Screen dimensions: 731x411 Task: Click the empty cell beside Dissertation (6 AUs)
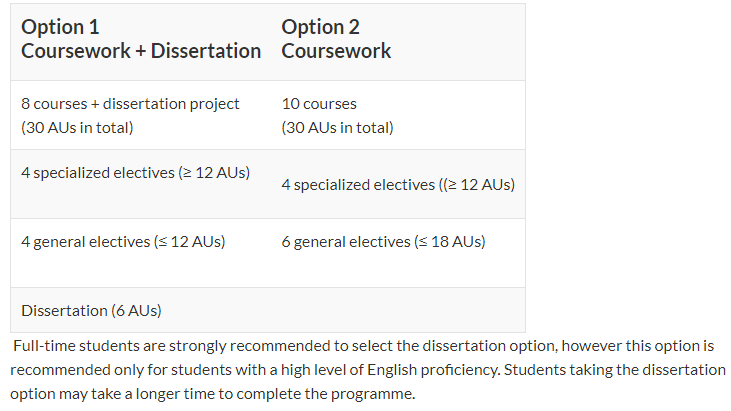(x=398, y=310)
